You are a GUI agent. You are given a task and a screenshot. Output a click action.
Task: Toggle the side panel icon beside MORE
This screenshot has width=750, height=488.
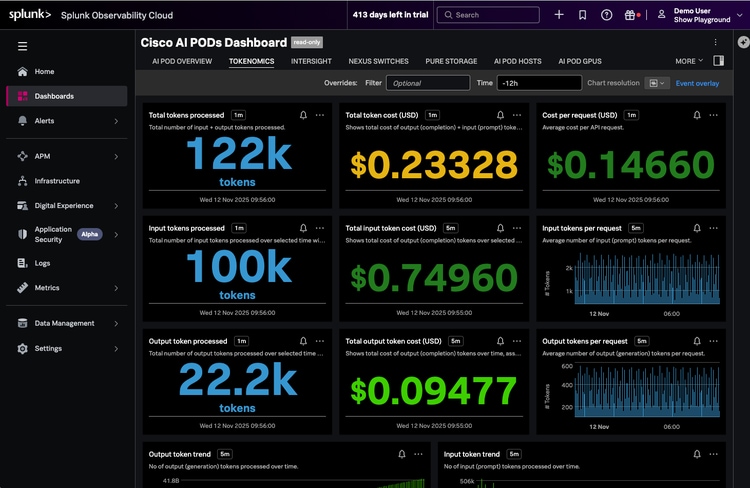click(717, 61)
